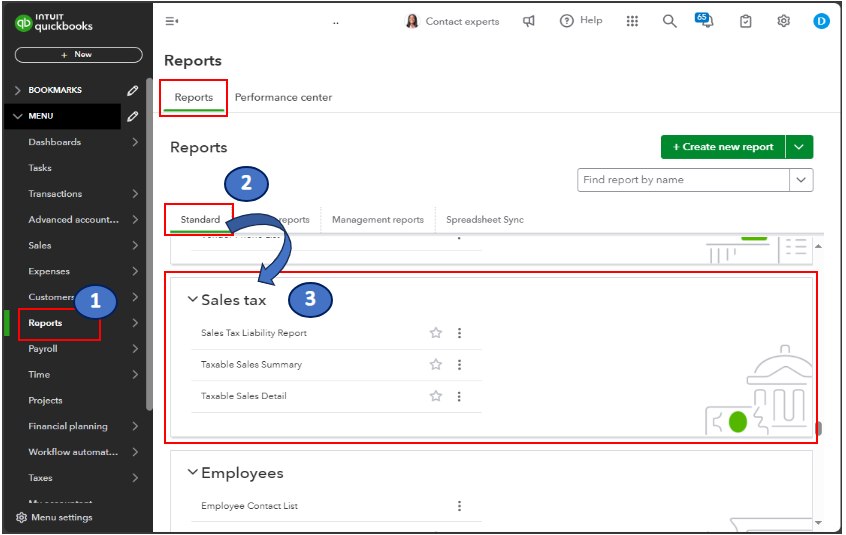The image size is (846, 535).
Task: Collapse the sidebar with hamburger icon
Action: click(172, 21)
